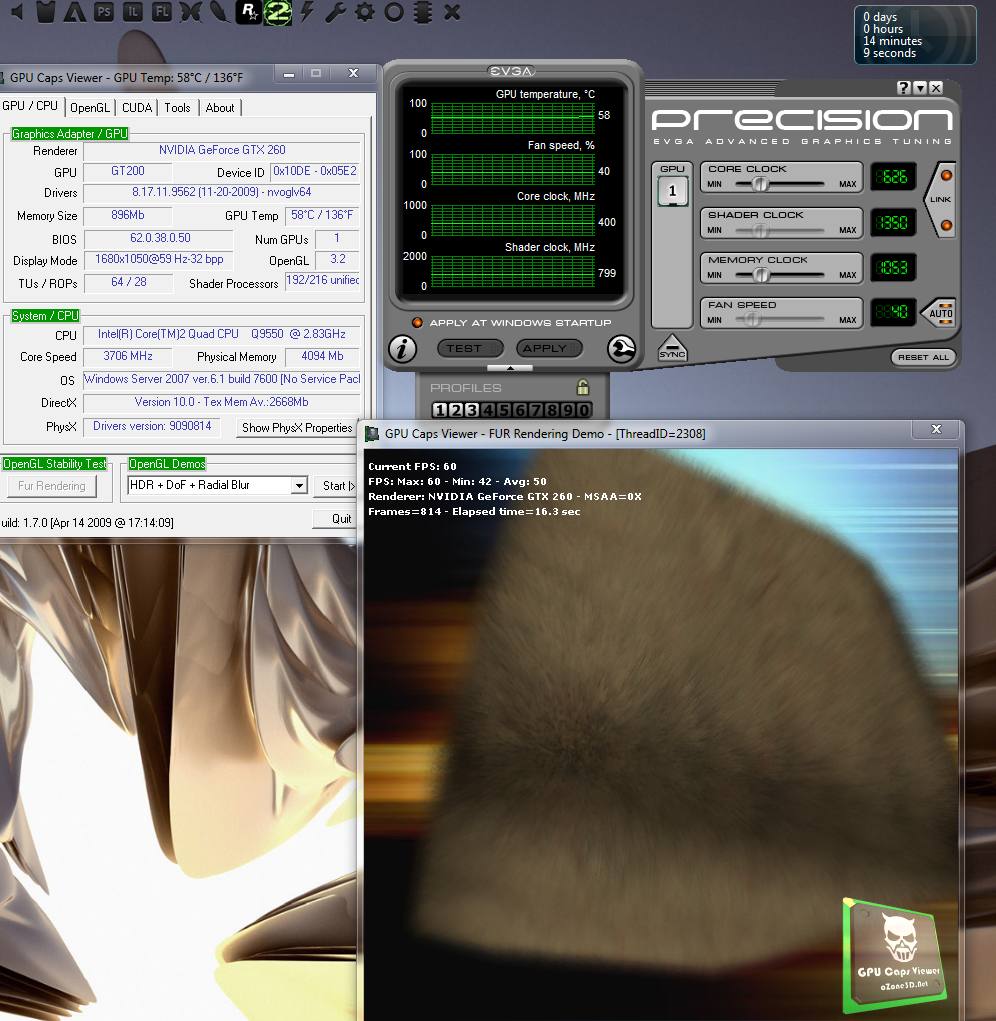996x1021 pixels.
Task: Click the SYNC button in Precision
Action: (x=672, y=348)
